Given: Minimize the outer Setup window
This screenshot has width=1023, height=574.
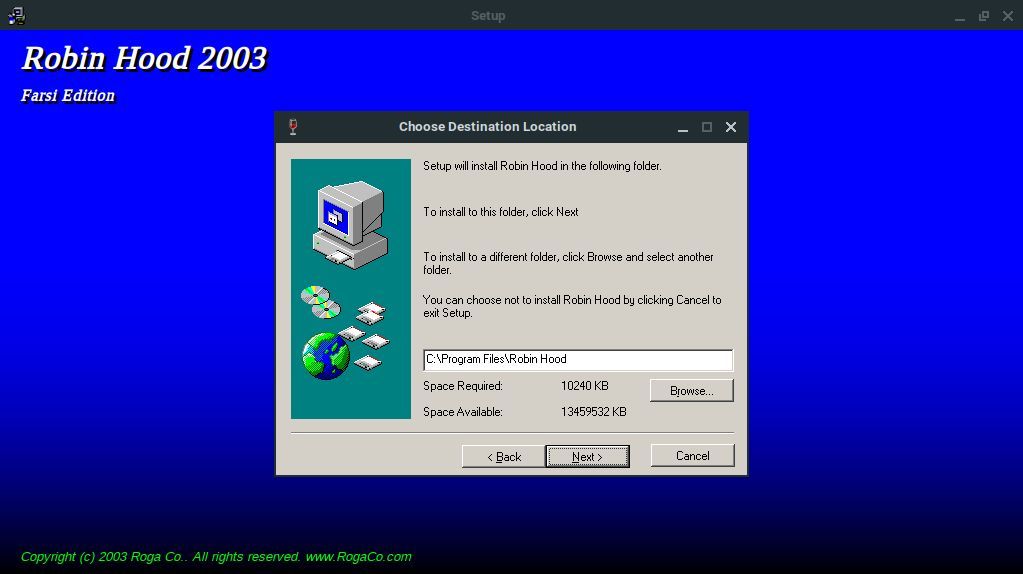Looking at the screenshot, I should click(959, 16).
